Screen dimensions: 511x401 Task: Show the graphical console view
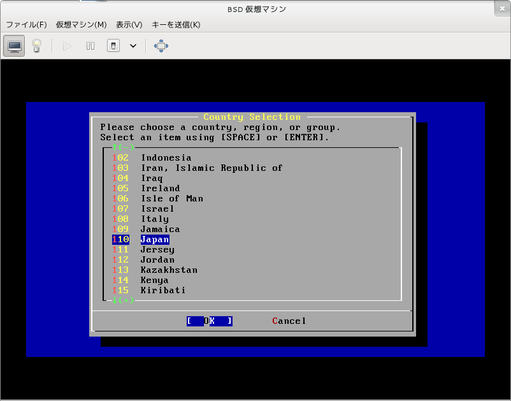14,46
